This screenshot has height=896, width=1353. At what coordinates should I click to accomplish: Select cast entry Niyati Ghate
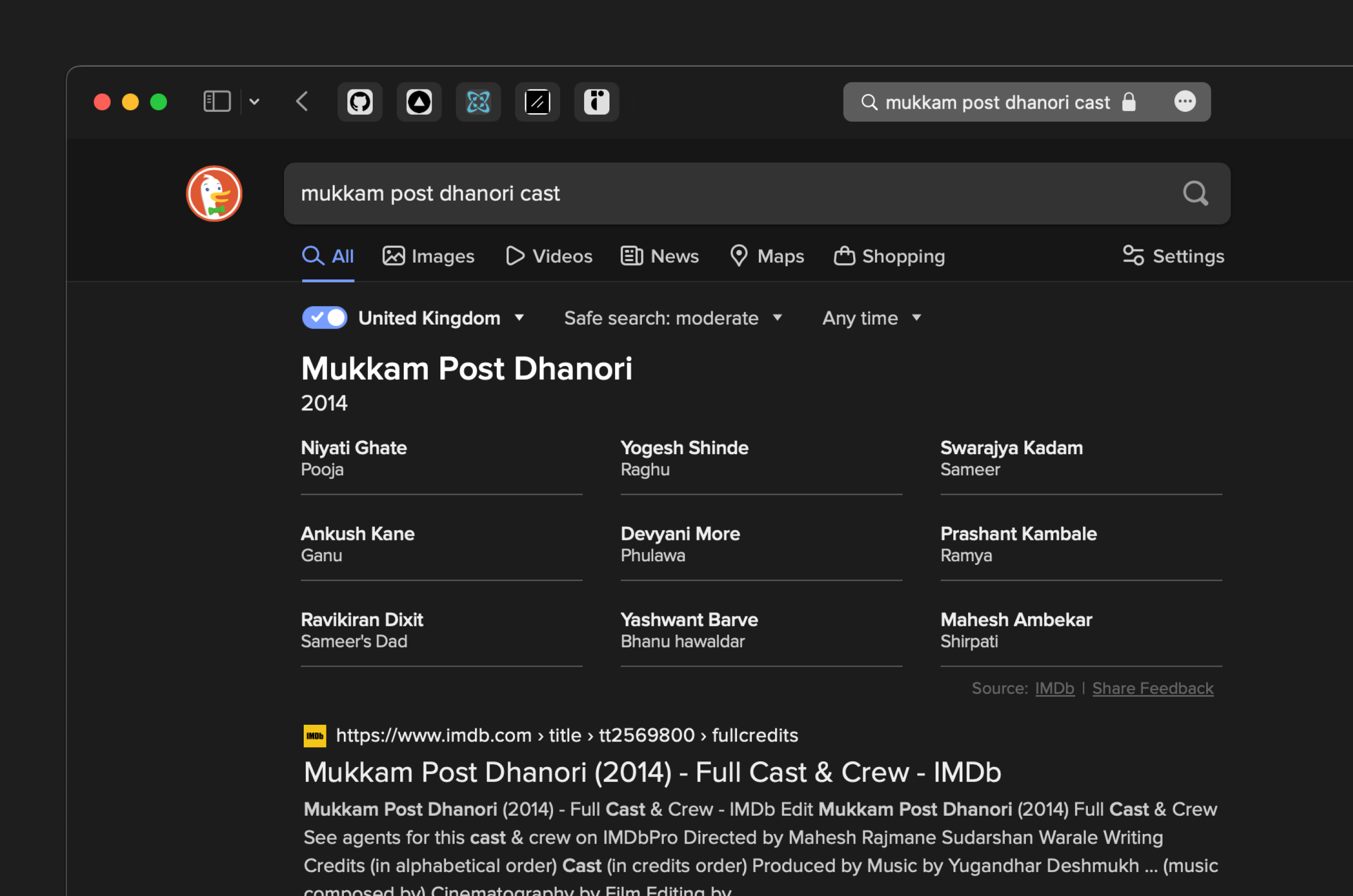[x=442, y=458]
